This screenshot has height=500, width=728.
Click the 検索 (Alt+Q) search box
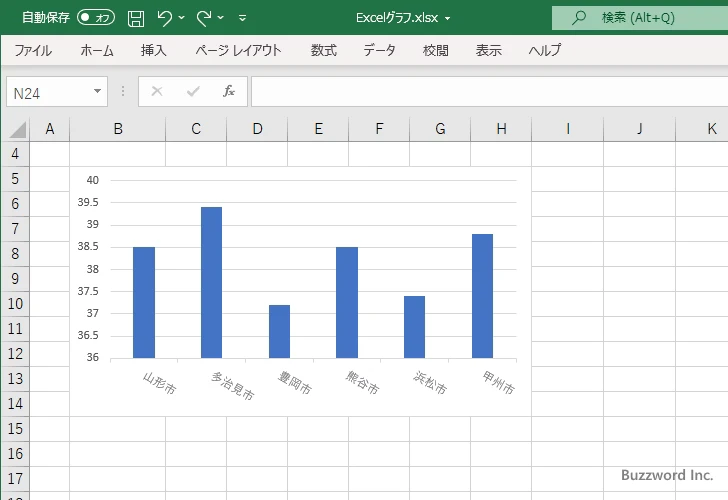pyautogui.click(x=640, y=18)
